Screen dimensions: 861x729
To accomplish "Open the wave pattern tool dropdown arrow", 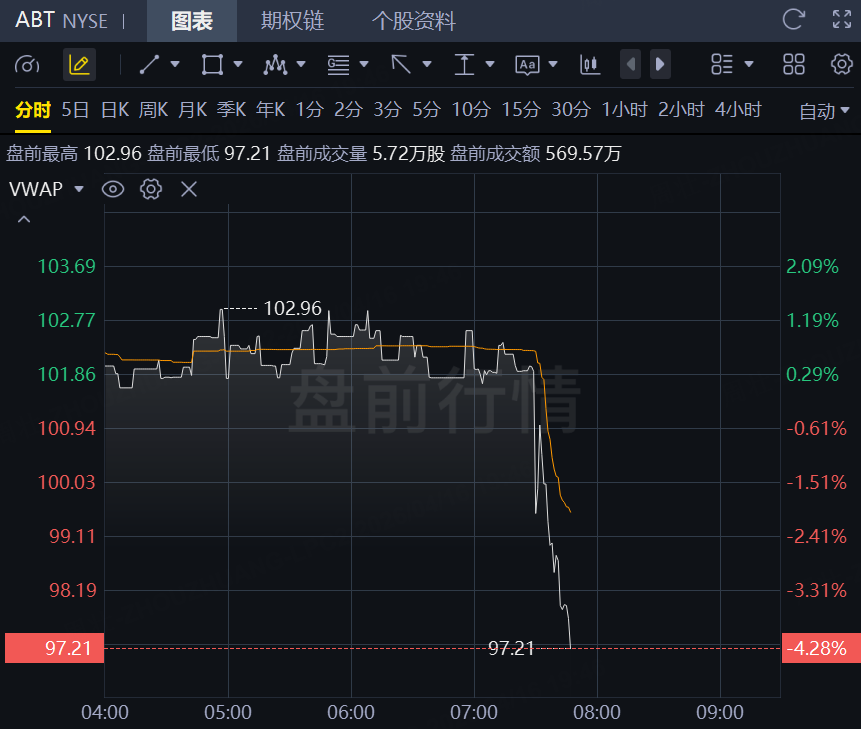I will point(301,64).
